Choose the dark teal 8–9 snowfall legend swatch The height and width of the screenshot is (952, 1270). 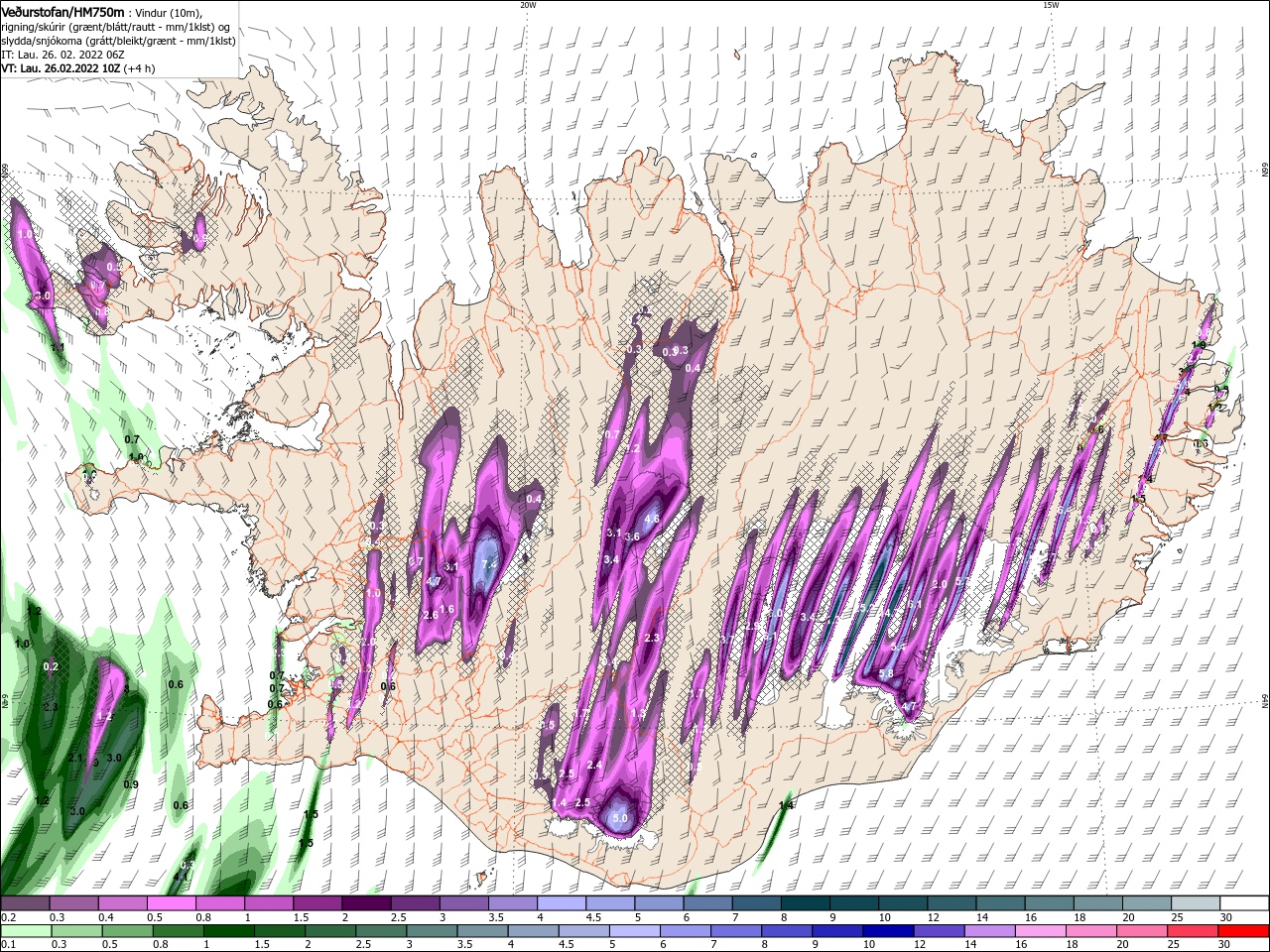[x=805, y=903]
